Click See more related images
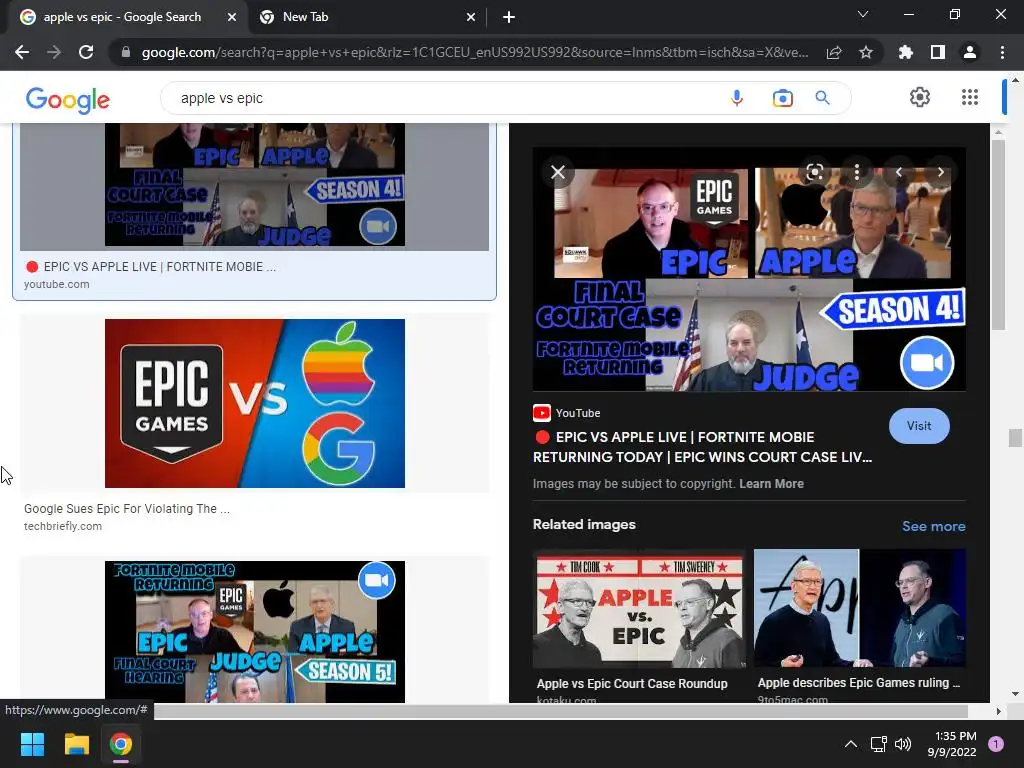This screenshot has height=768, width=1024. tap(933, 526)
